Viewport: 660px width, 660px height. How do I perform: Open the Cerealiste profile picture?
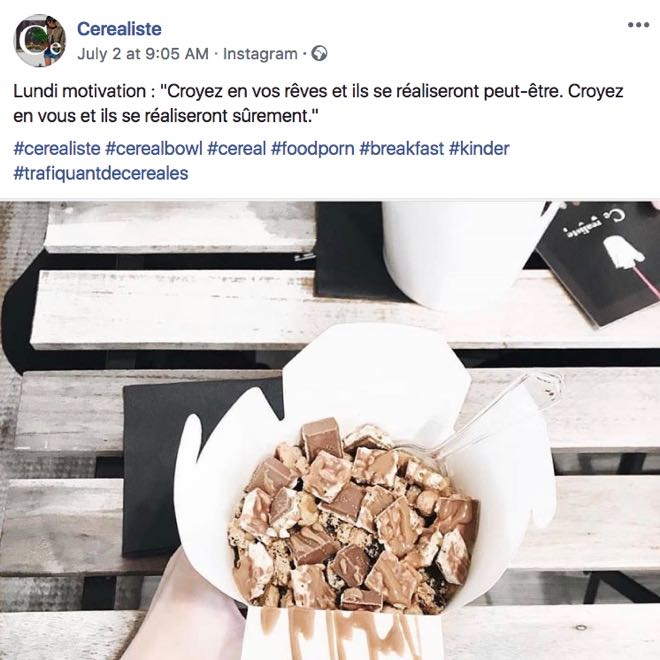40,41
